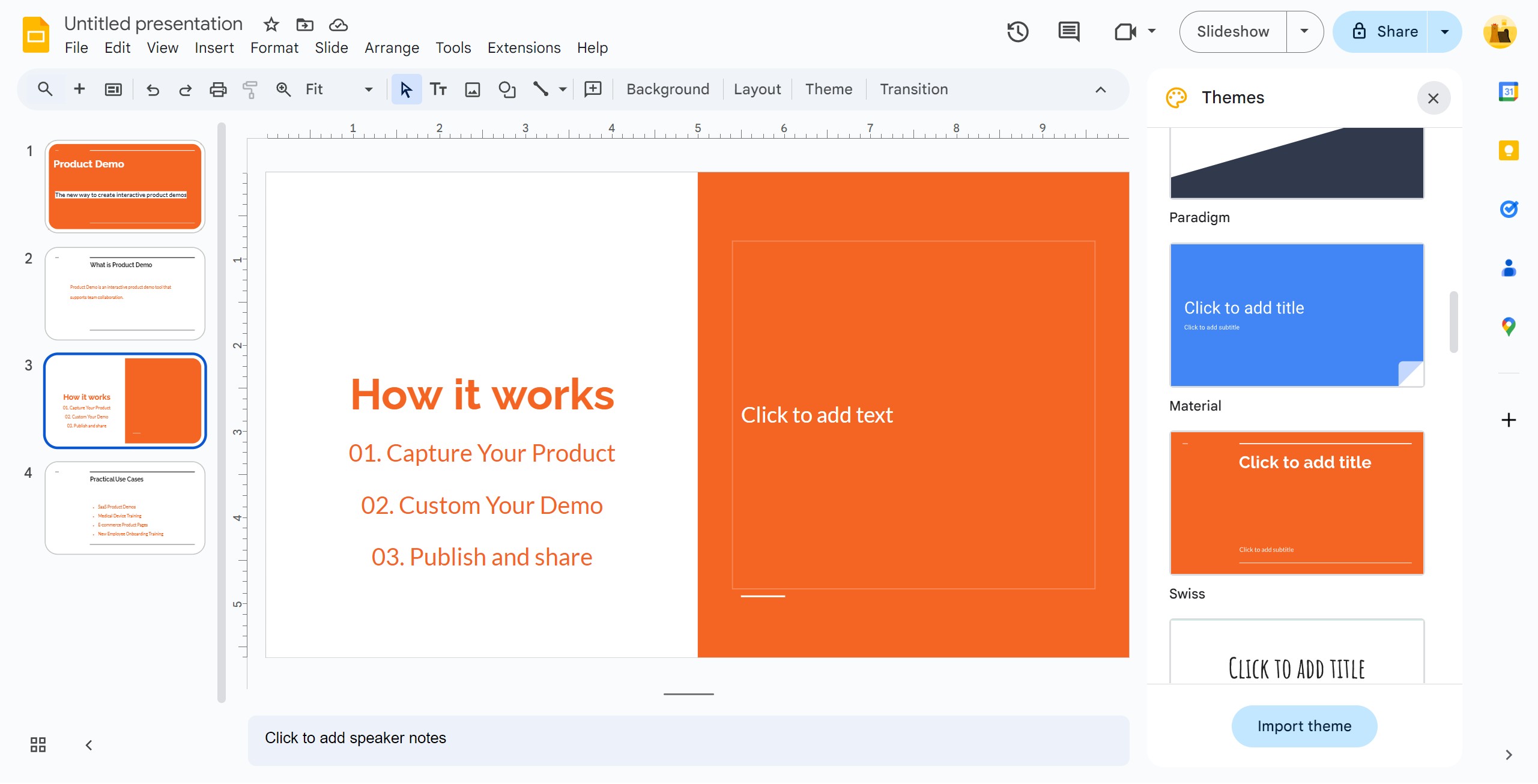This screenshot has width=1538, height=784.
Task: Open Google Maps side panel icon
Action: point(1509,327)
